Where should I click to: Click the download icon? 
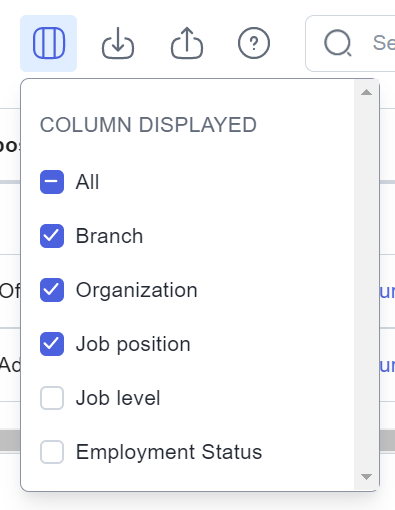pos(118,43)
